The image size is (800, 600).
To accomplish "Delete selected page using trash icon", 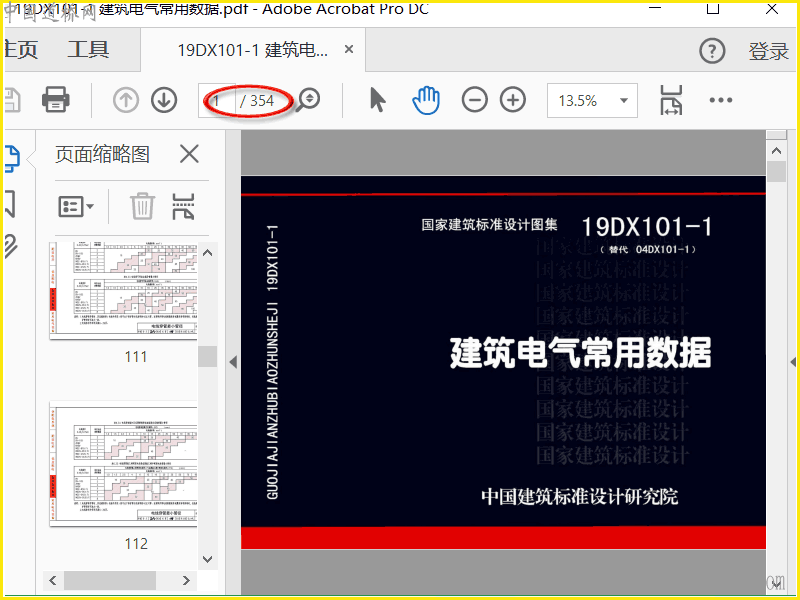I will pos(142,206).
